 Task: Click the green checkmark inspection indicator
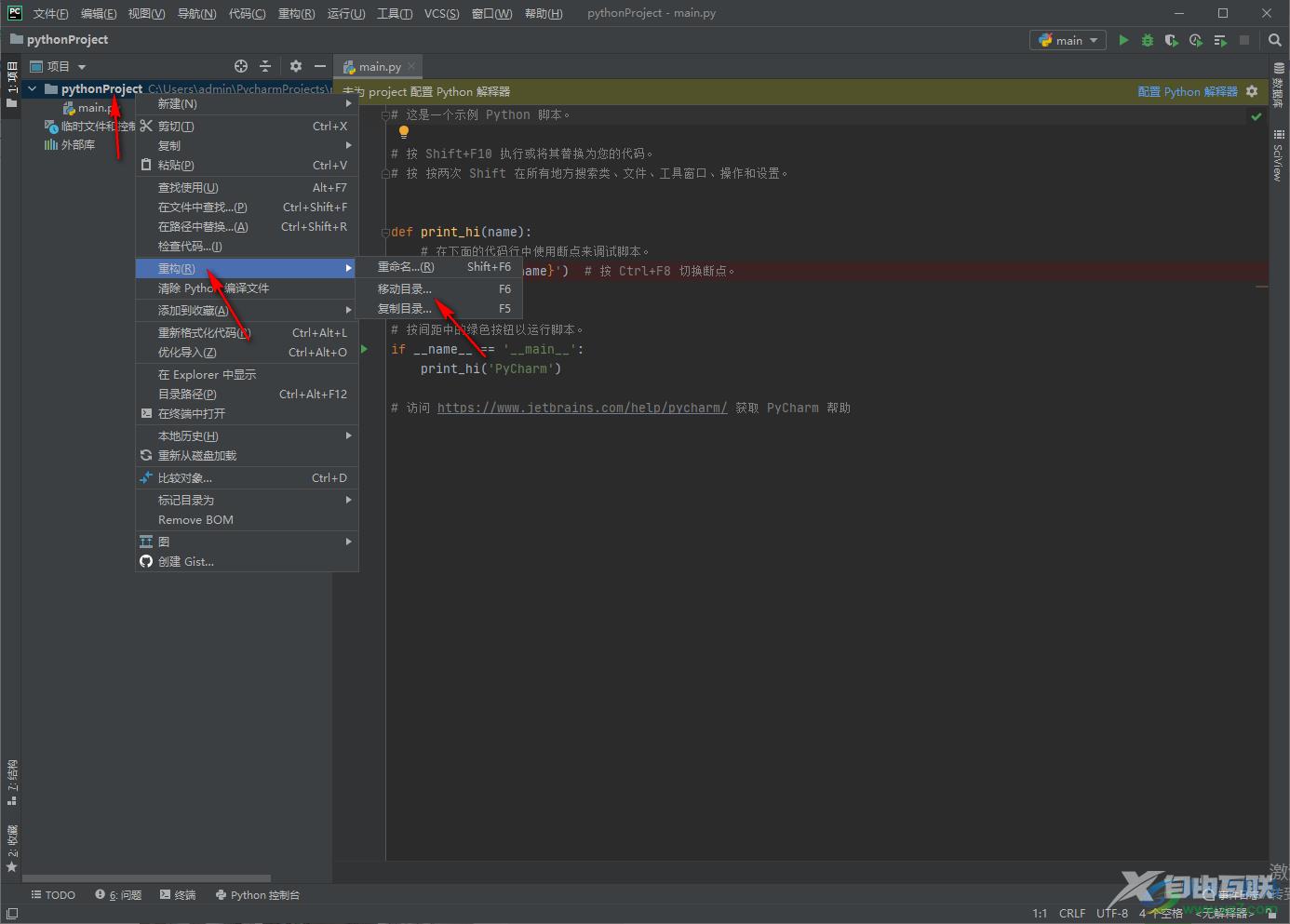pos(1256,116)
